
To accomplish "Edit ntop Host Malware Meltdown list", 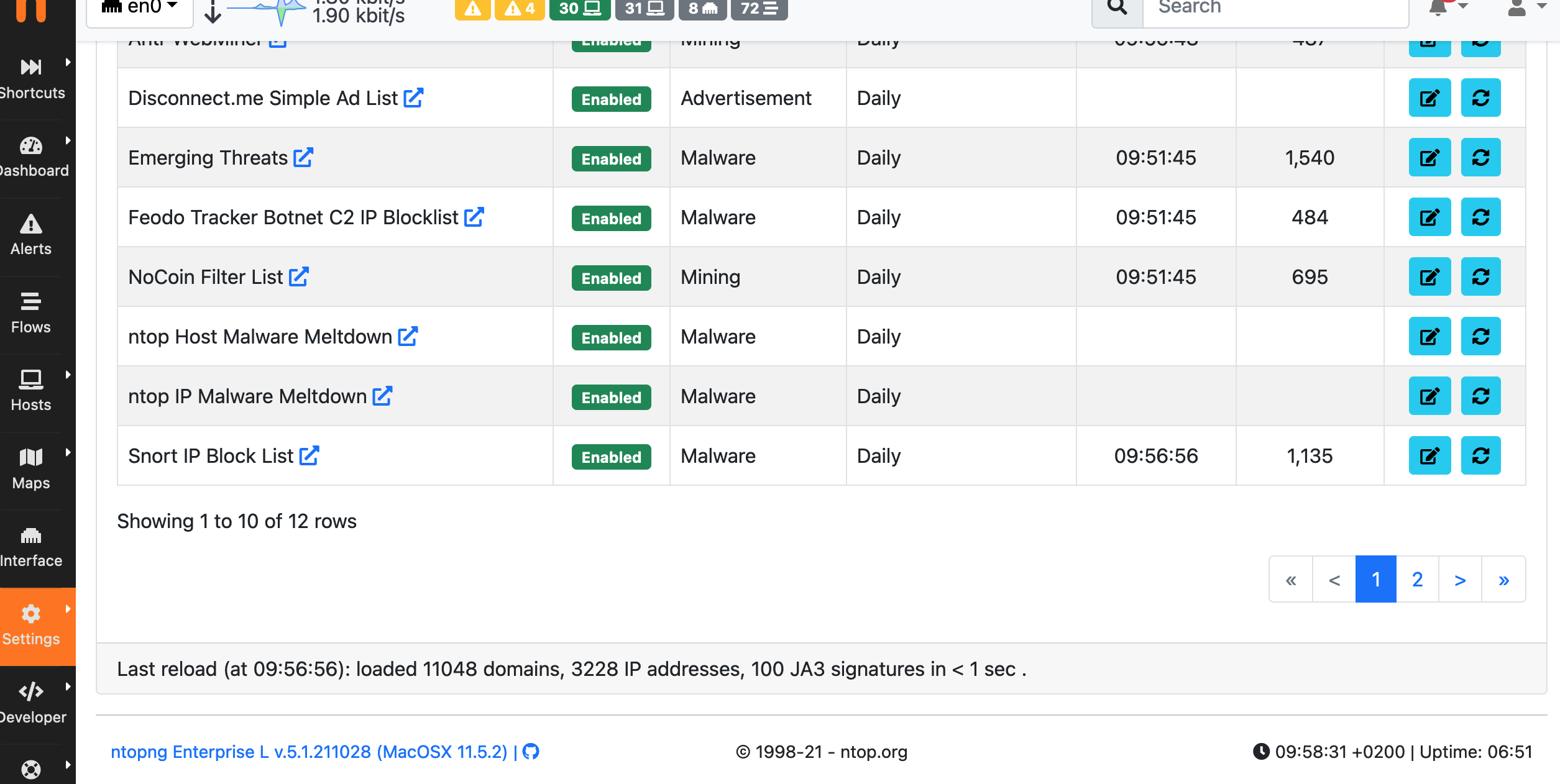I will pos(1429,336).
